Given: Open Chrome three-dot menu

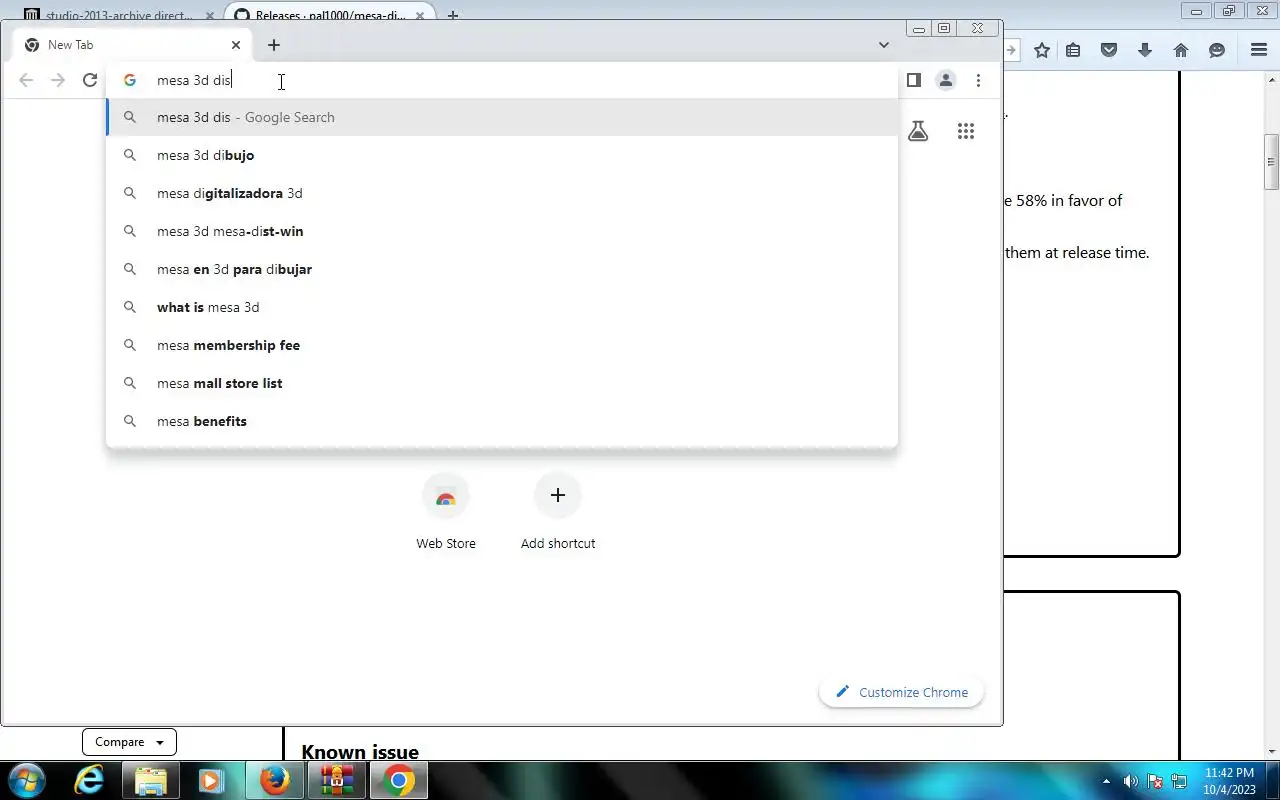Looking at the screenshot, I should 978,80.
